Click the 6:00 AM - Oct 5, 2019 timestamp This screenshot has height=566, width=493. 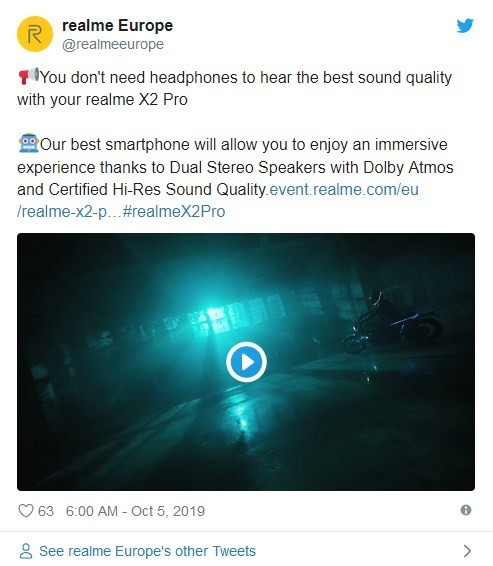click(135, 511)
